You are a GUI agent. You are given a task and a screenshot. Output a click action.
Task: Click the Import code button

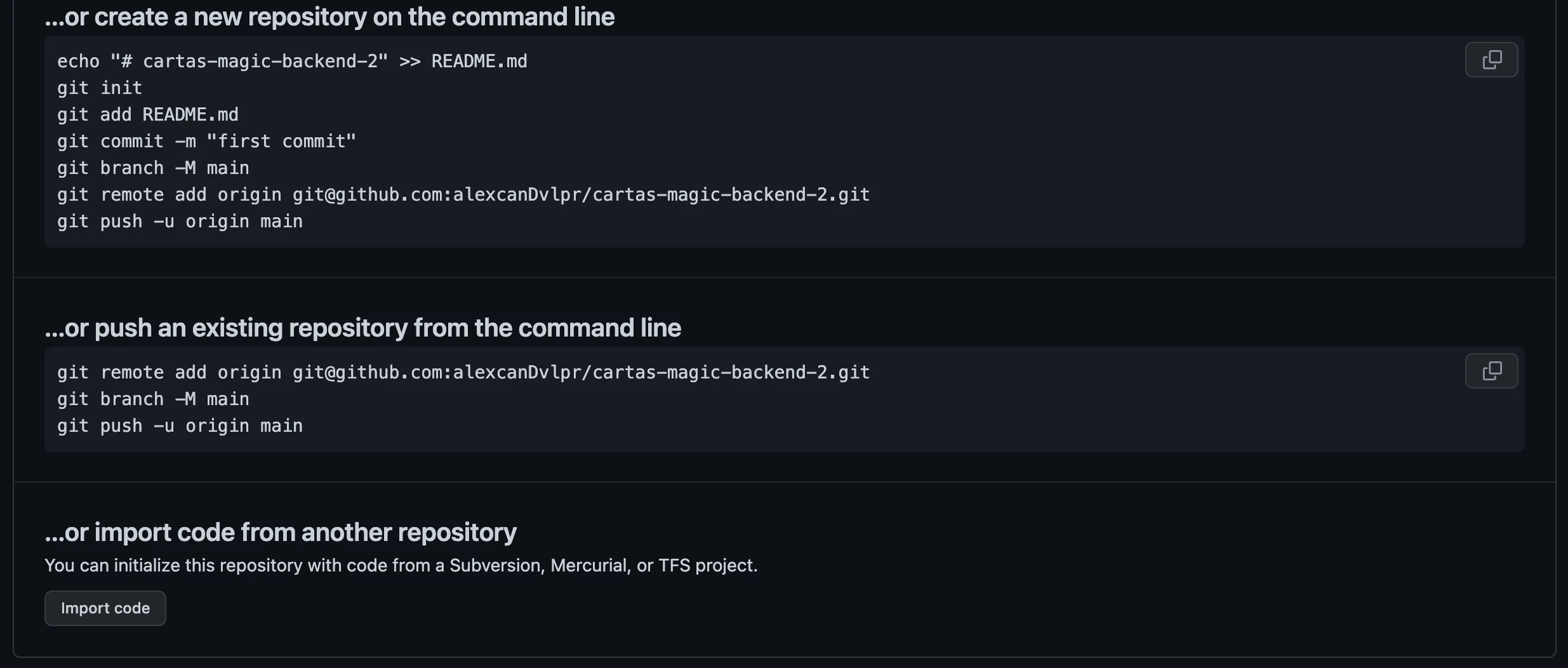click(105, 608)
